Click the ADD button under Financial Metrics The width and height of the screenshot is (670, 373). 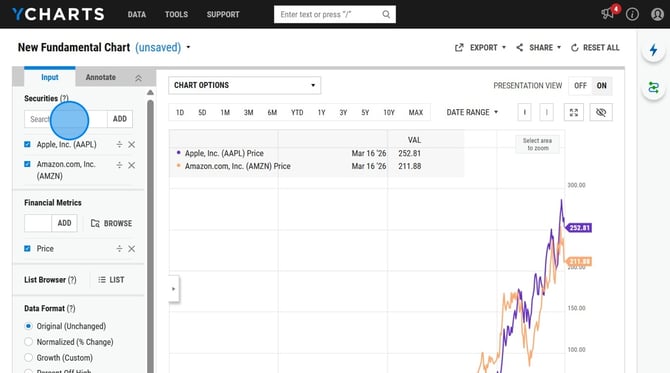[x=65, y=223]
